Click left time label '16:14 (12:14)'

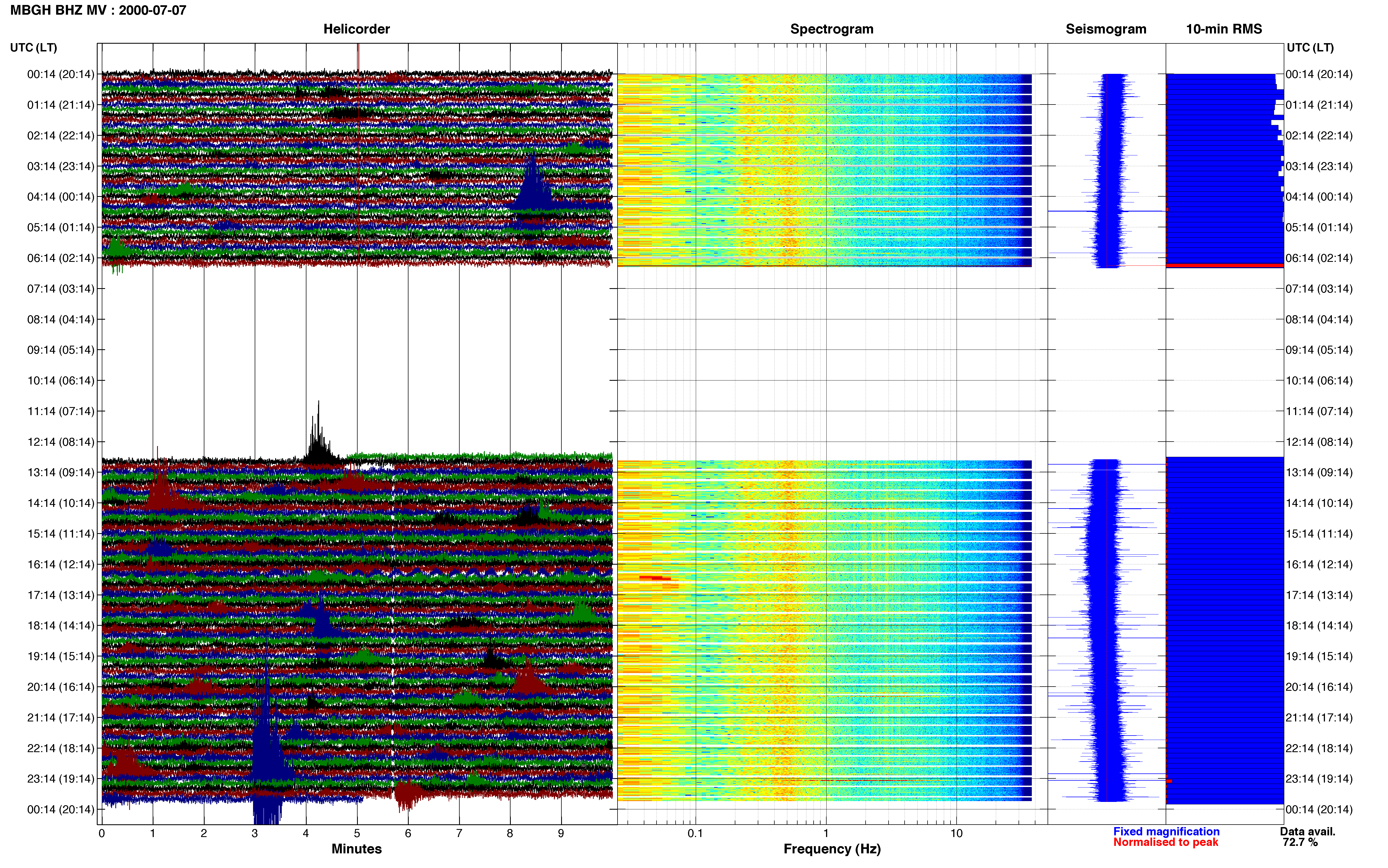point(61,564)
